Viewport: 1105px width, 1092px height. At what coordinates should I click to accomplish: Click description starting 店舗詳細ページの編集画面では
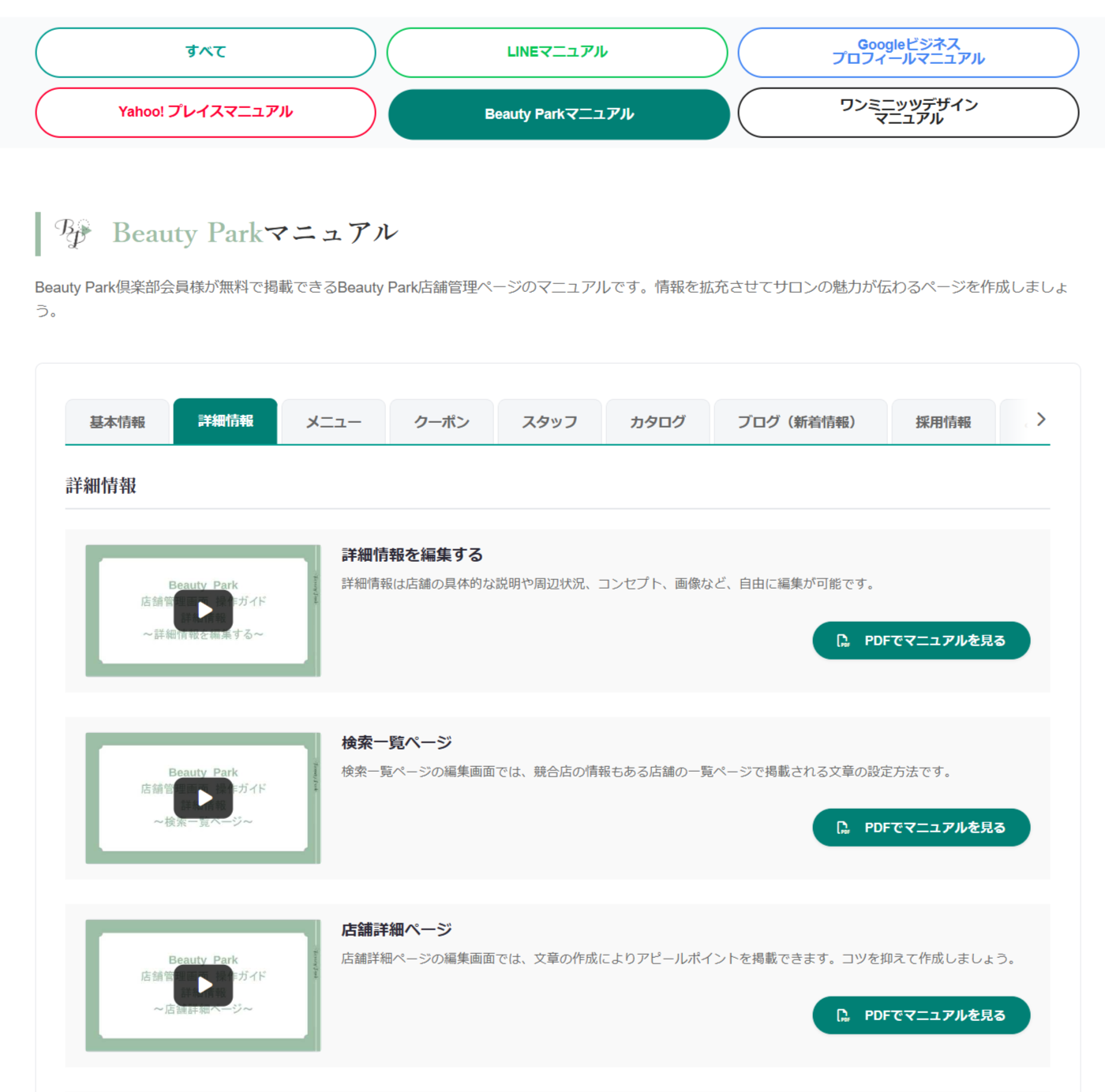pos(680,959)
